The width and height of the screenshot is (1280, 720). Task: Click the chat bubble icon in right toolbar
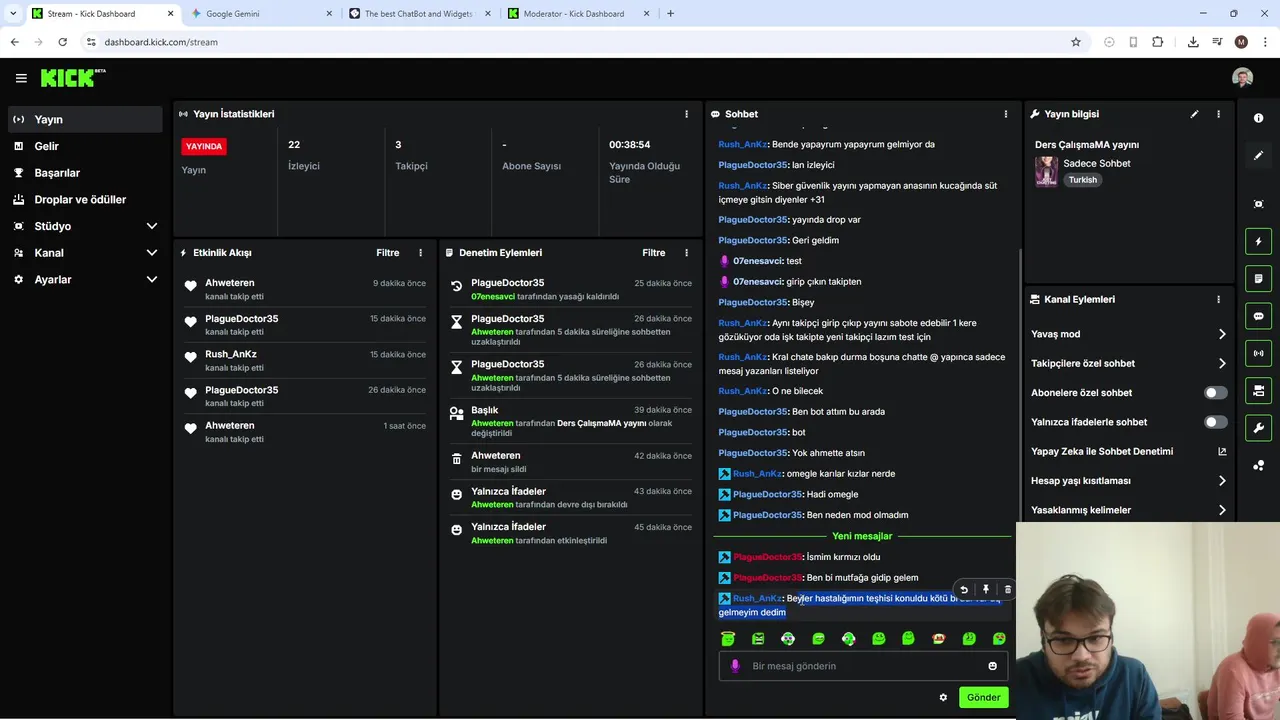coord(1258,316)
